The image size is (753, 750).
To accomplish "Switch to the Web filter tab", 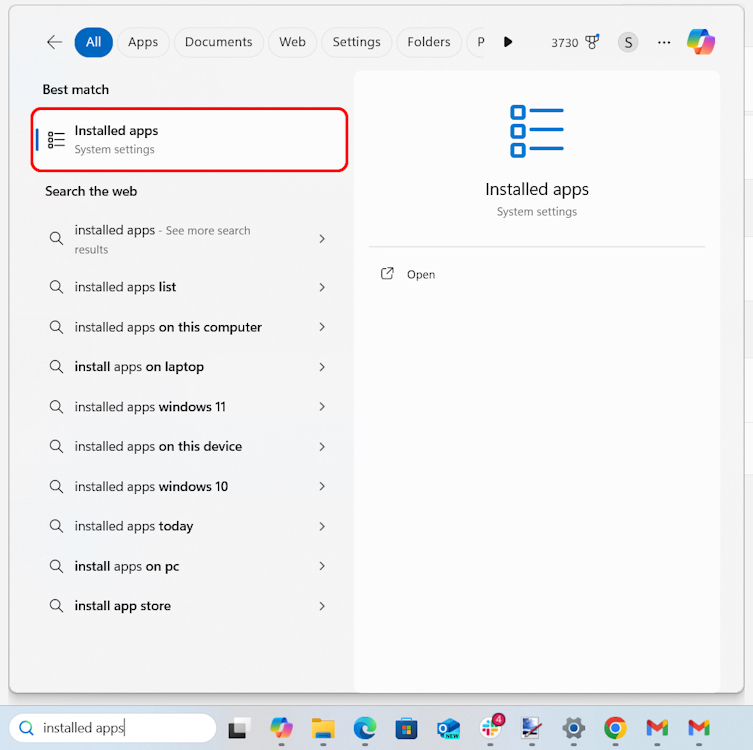I will [x=292, y=42].
